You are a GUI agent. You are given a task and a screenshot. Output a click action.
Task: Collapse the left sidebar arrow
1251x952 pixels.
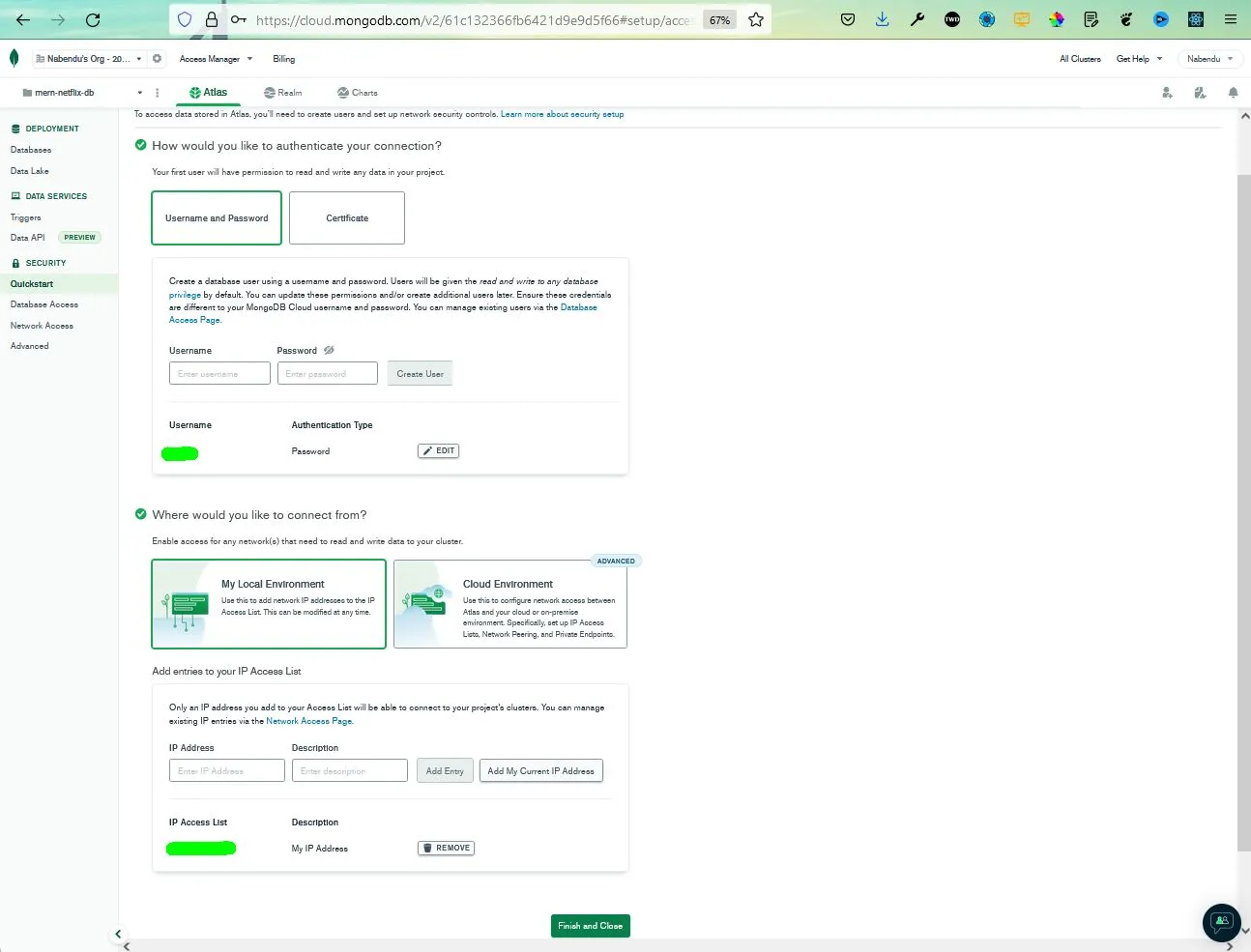(x=118, y=934)
